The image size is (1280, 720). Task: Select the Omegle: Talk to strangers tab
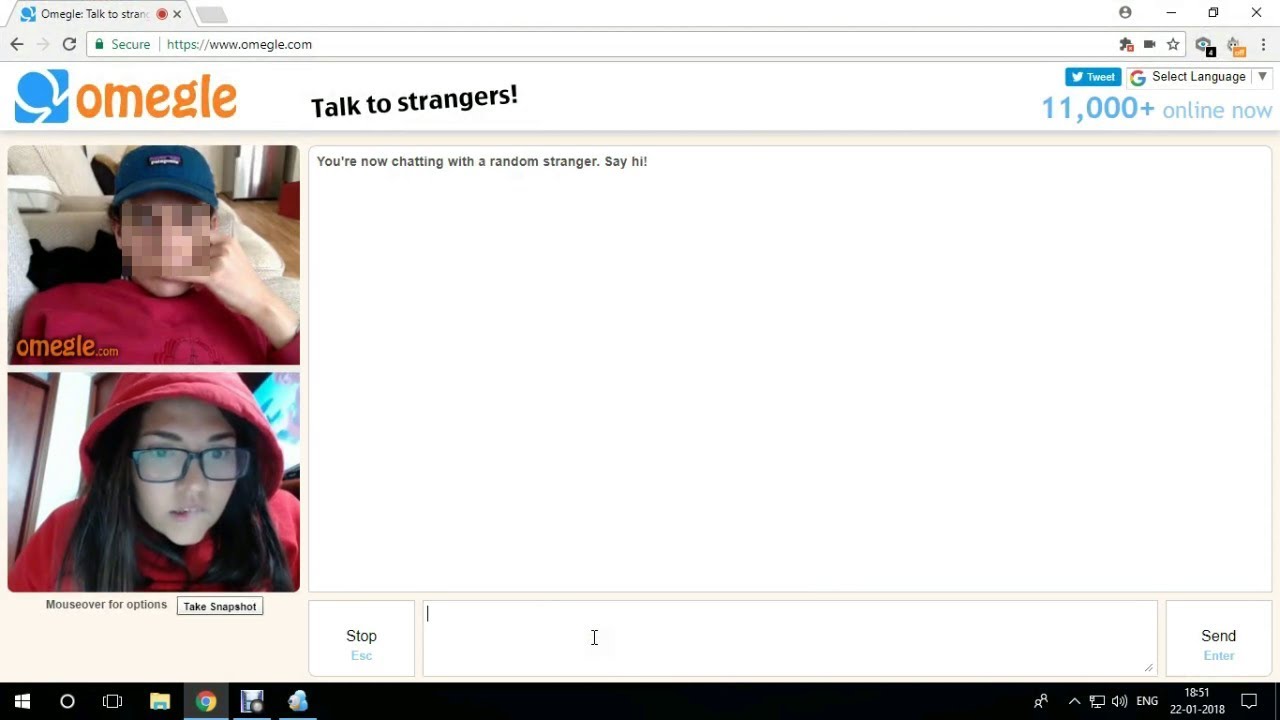(100, 15)
